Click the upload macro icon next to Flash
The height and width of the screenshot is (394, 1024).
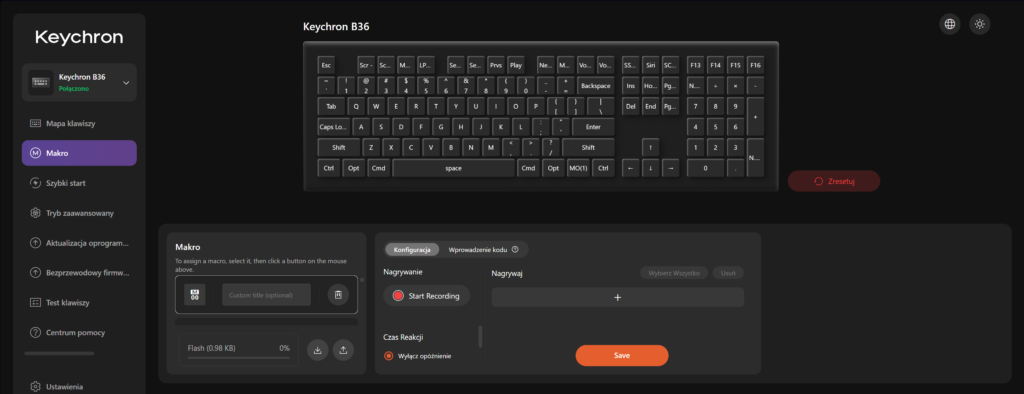click(343, 350)
